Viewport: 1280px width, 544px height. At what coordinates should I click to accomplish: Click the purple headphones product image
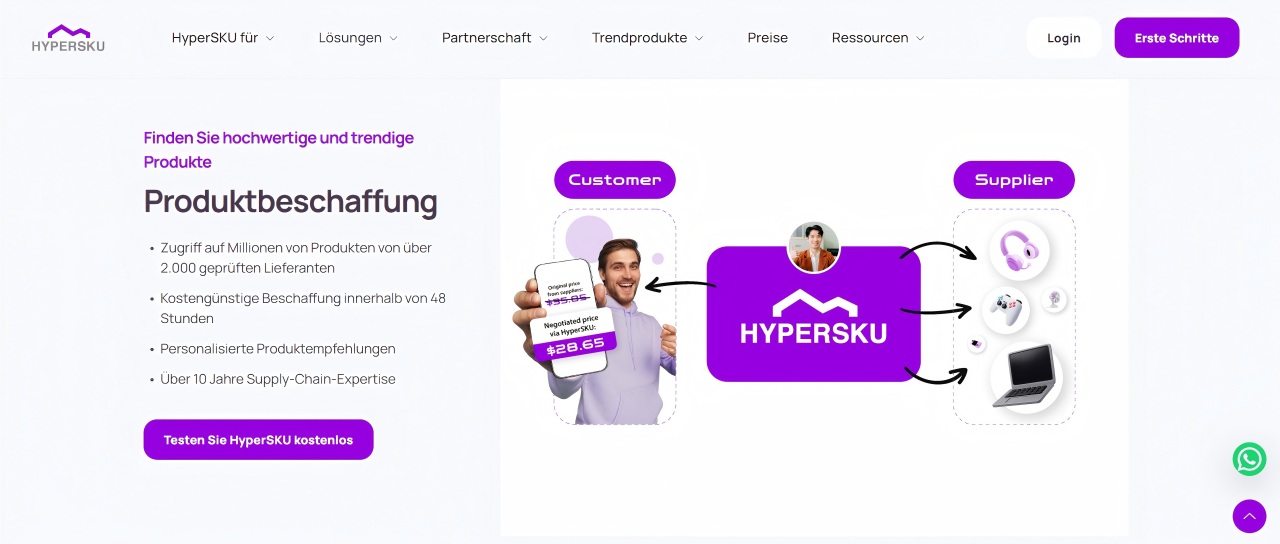pyautogui.click(x=1019, y=250)
